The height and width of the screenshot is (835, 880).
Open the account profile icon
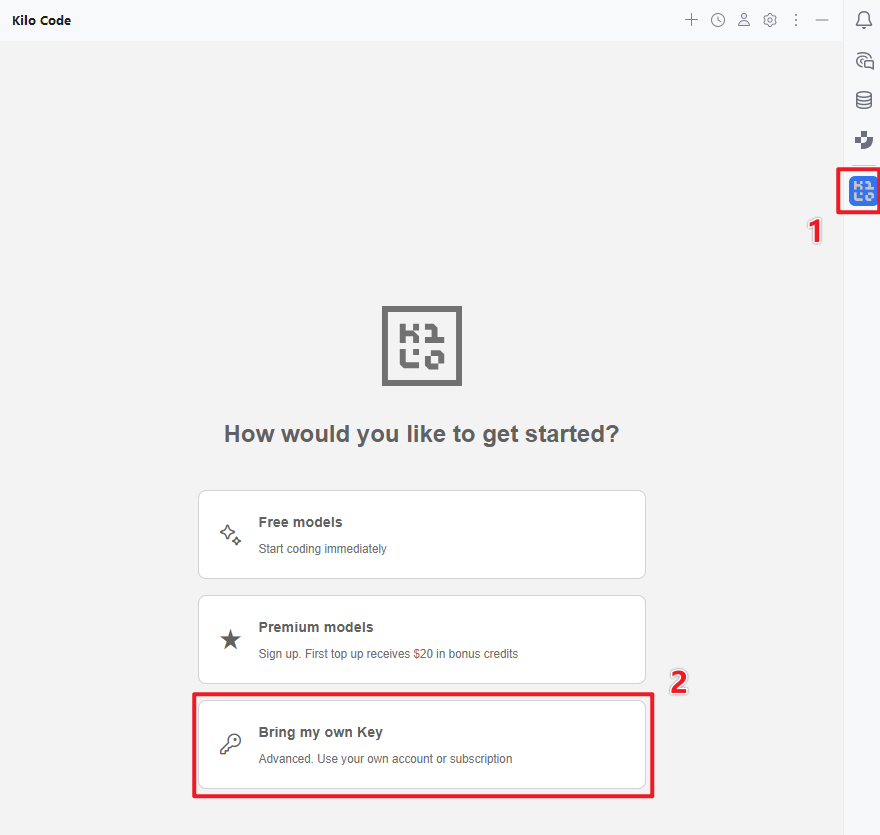744,20
